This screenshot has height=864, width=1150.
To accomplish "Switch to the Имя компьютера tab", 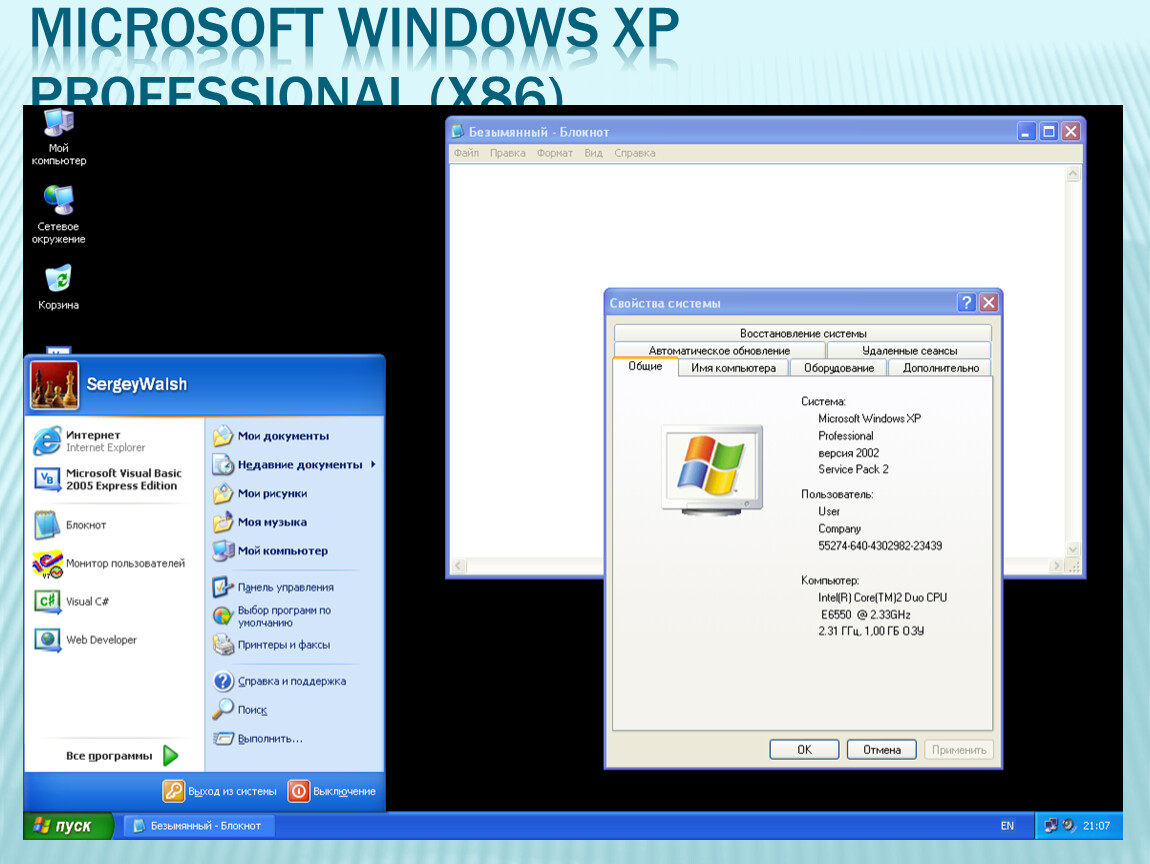I will click(733, 367).
